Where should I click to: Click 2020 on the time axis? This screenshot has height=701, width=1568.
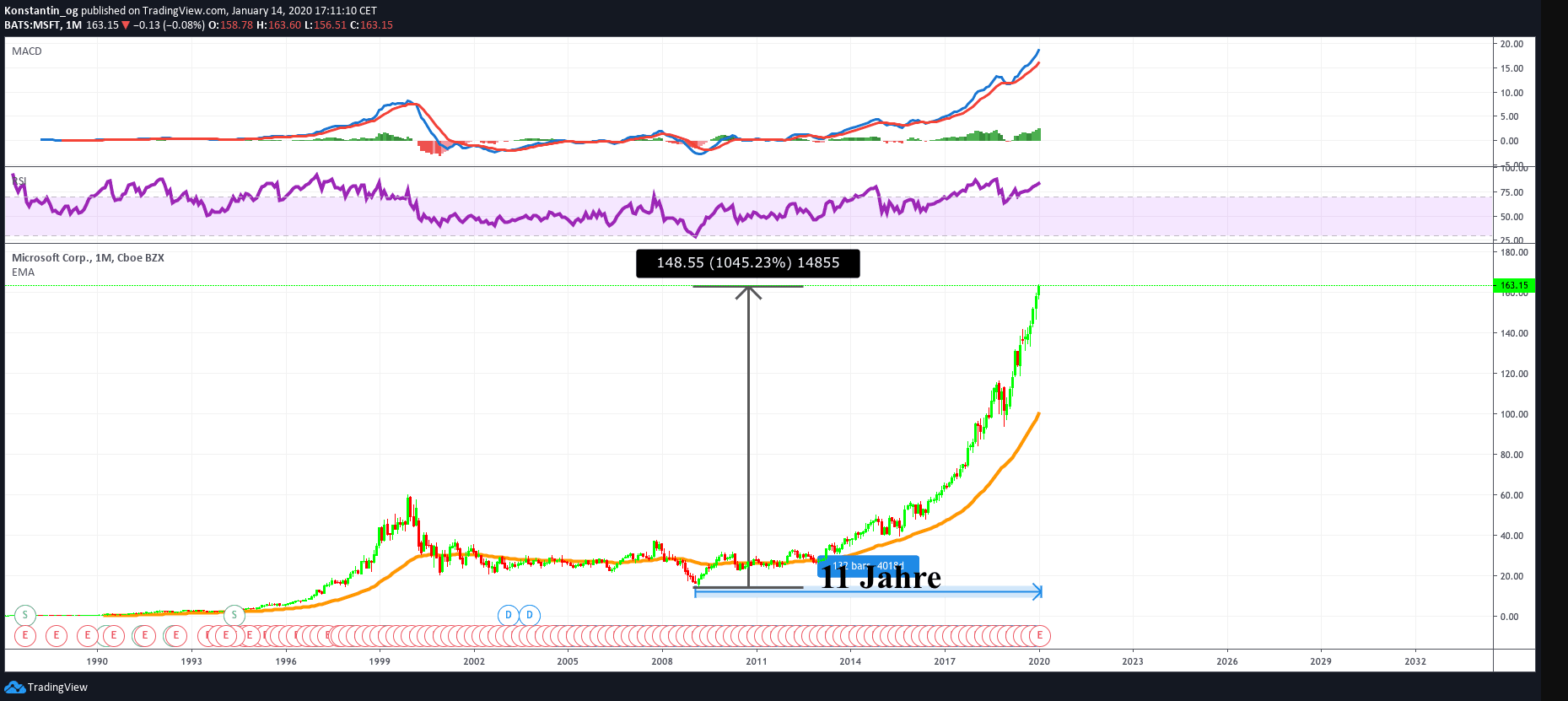click(x=1039, y=661)
